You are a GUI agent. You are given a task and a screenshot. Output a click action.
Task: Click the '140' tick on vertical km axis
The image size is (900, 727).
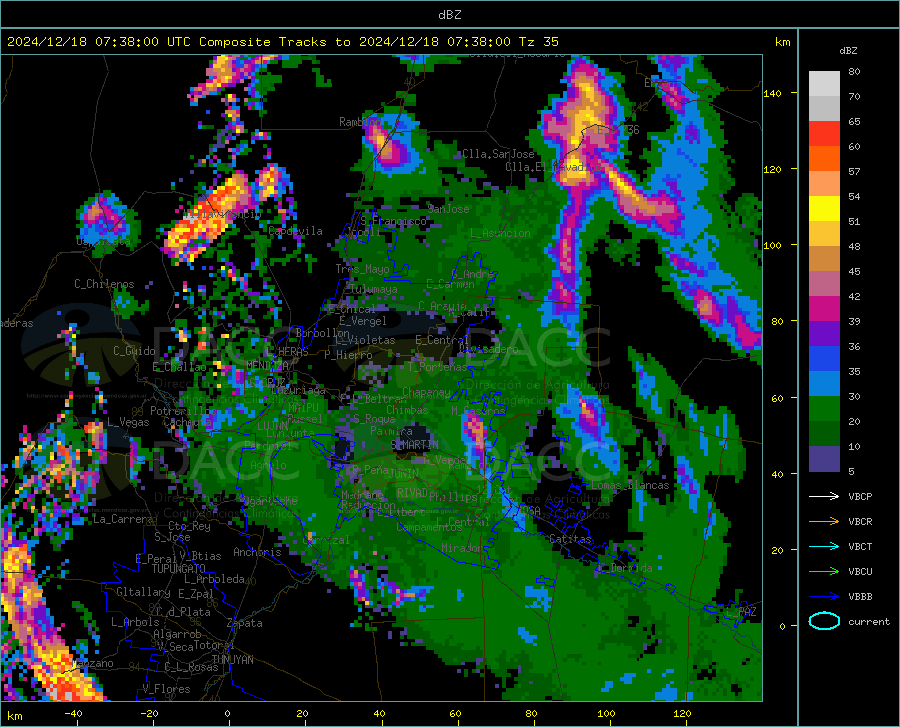tap(773, 93)
